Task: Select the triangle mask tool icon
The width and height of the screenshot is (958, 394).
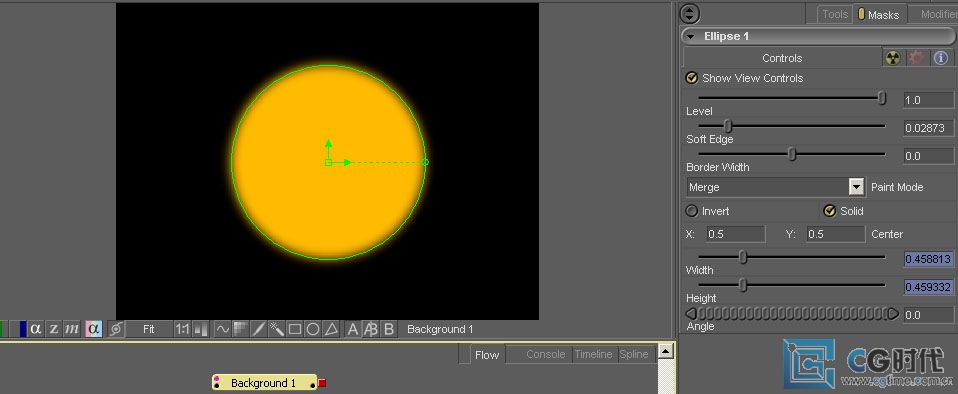Action: point(331,329)
